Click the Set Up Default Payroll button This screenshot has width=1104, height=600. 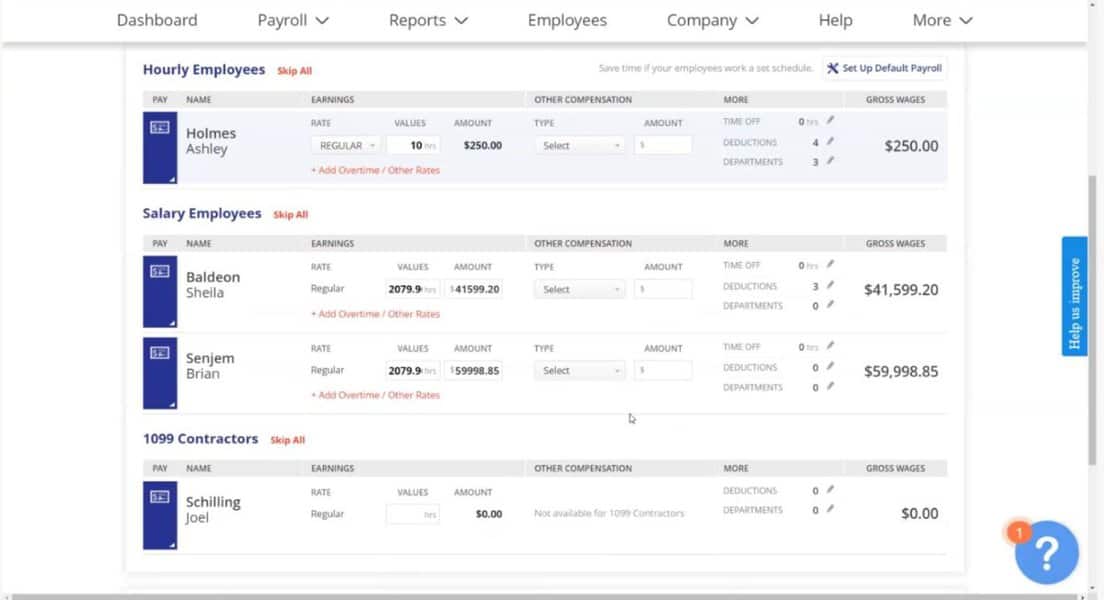[x=884, y=69]
